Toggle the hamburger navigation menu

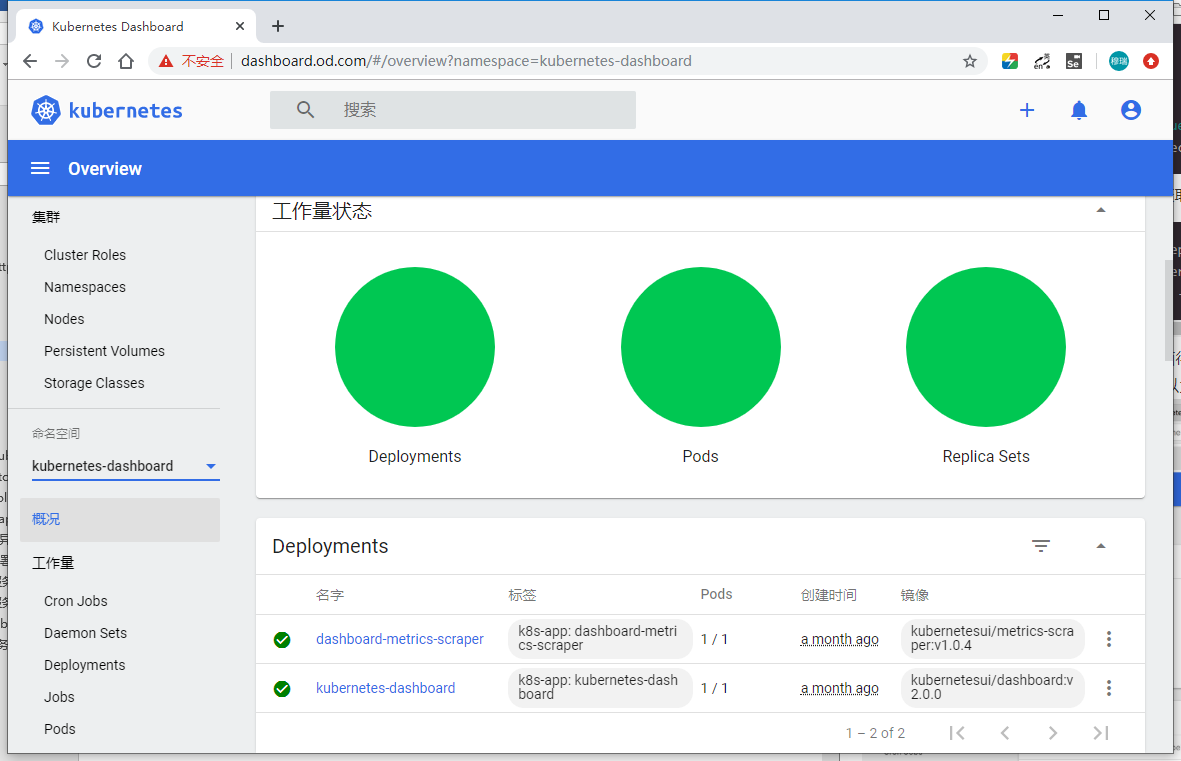click(x=40, y=168)
